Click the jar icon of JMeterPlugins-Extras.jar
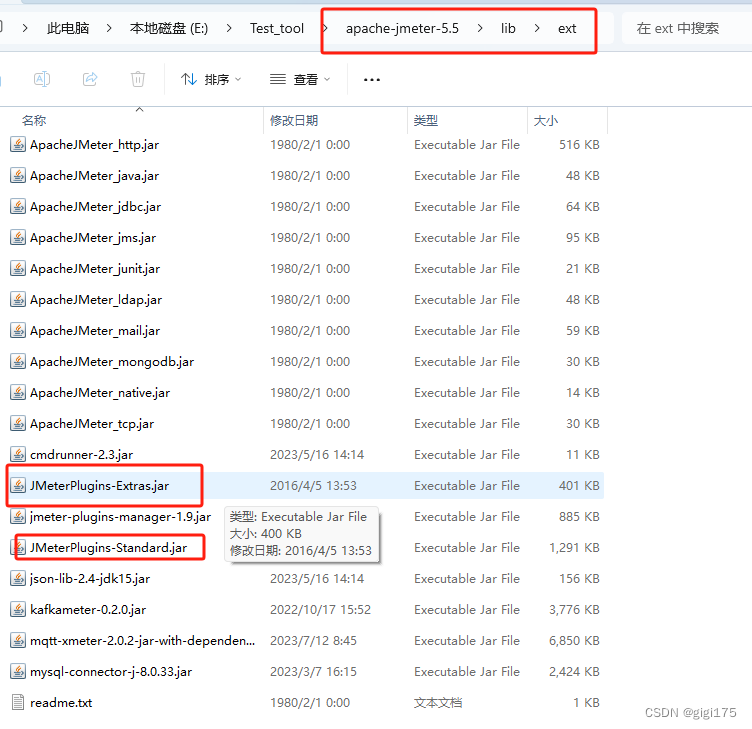The width and height of the screenshot is (752, 729). pos(18,486)
